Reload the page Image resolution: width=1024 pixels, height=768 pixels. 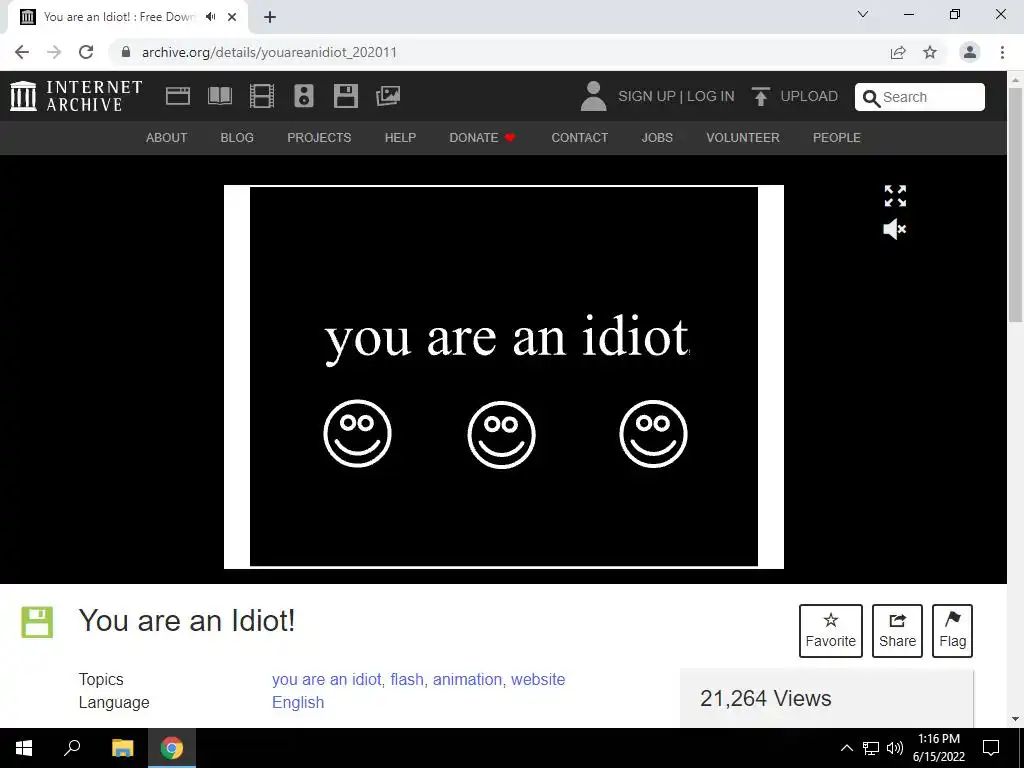click(86, 52)
